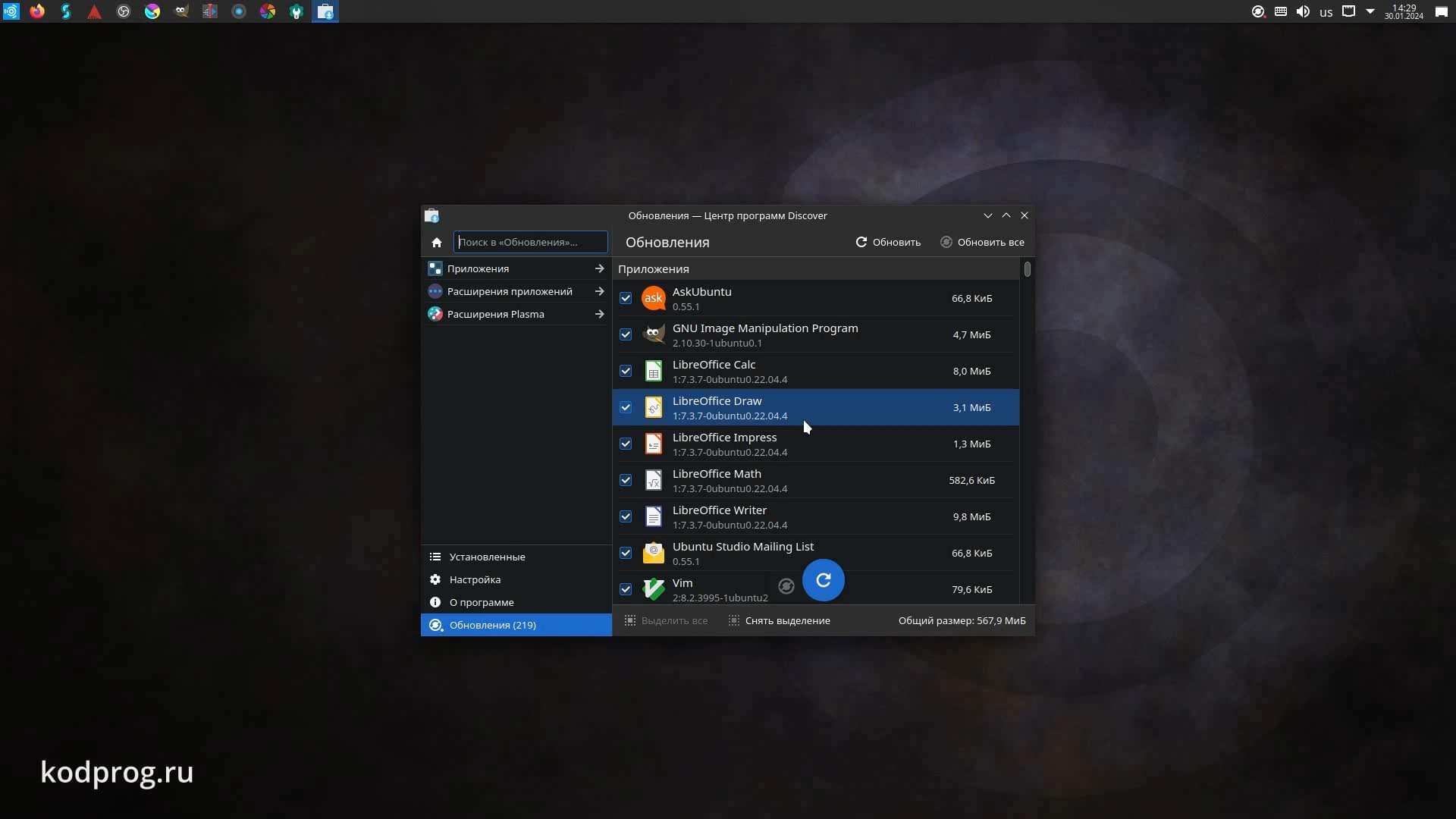Click the AskUbuntu app icon
Screen dimensions: 1456x819
[653, 298]
